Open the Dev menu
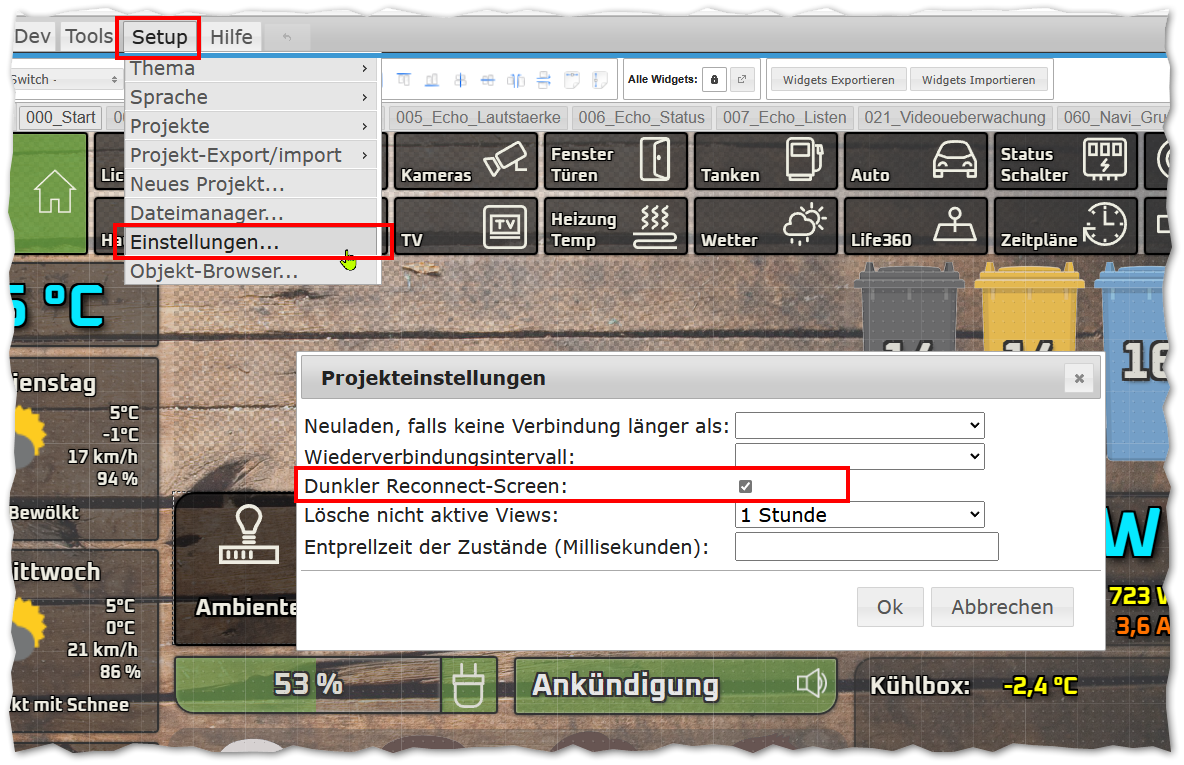 click(32, 36)
